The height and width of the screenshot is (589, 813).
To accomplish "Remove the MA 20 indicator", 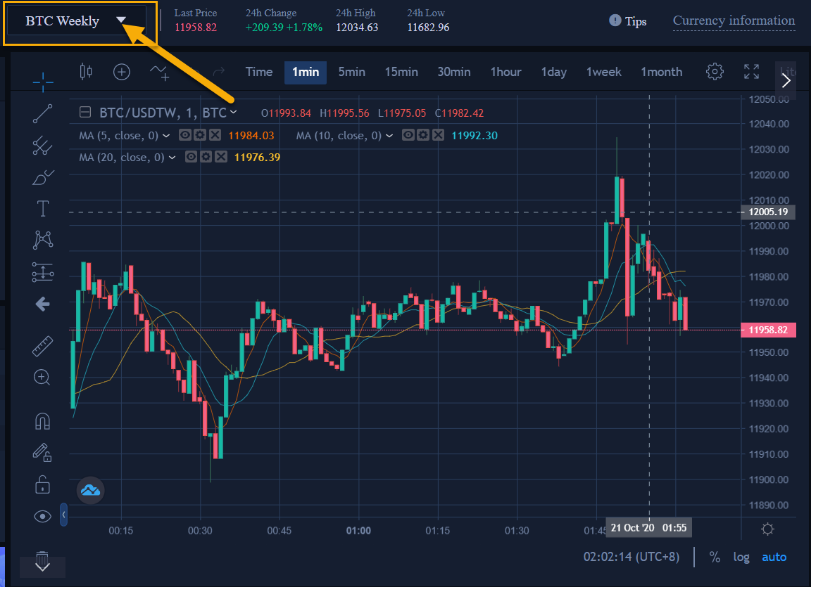I will click(x=221, y=157).
